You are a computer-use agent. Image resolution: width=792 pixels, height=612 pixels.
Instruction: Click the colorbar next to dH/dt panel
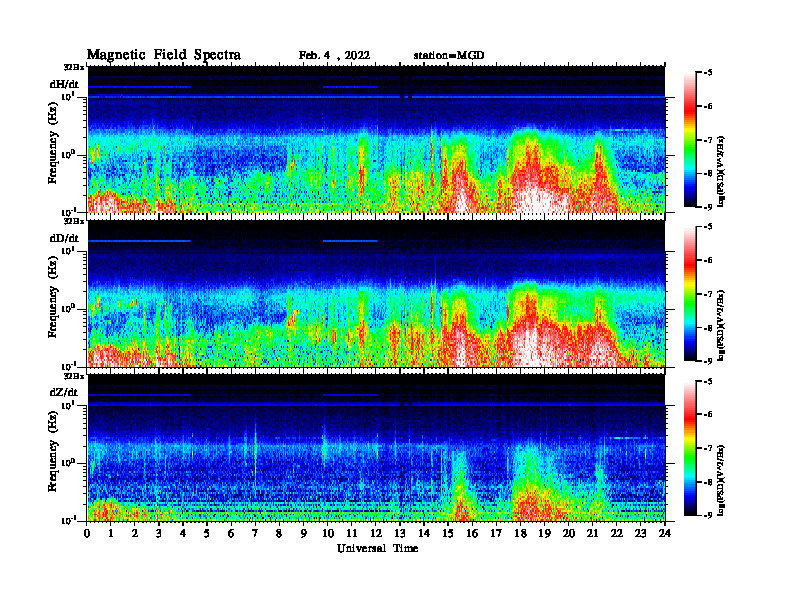point(689,140)
